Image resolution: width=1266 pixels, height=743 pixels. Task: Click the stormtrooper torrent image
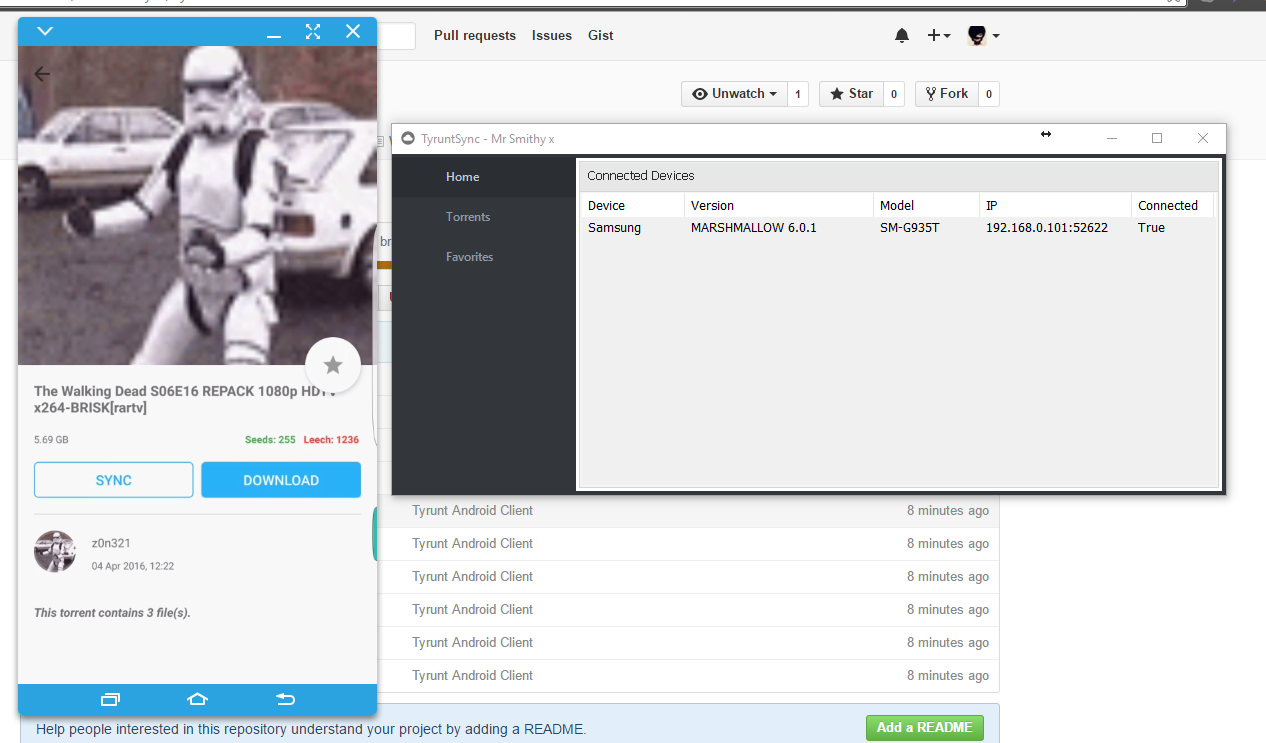pos(197,206)
